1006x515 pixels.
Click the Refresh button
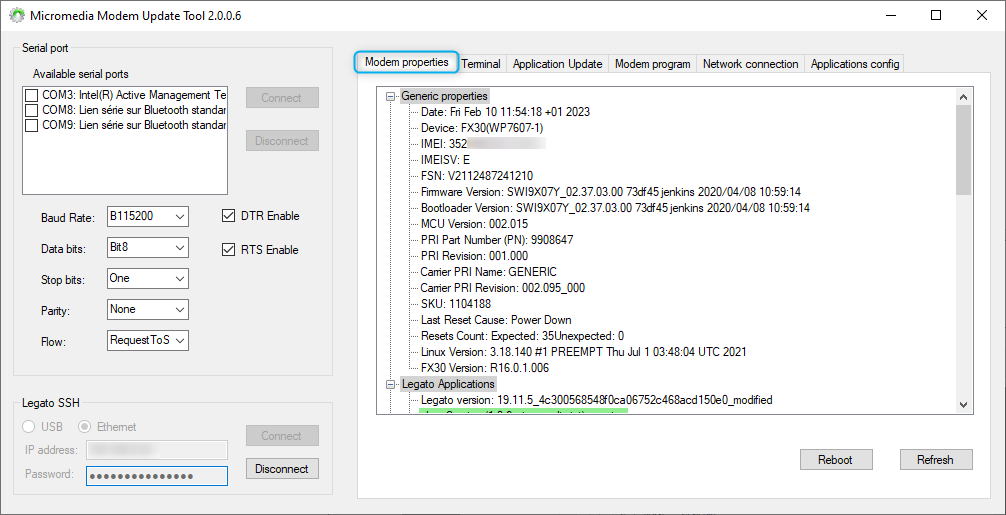click(x=934, y=460)
